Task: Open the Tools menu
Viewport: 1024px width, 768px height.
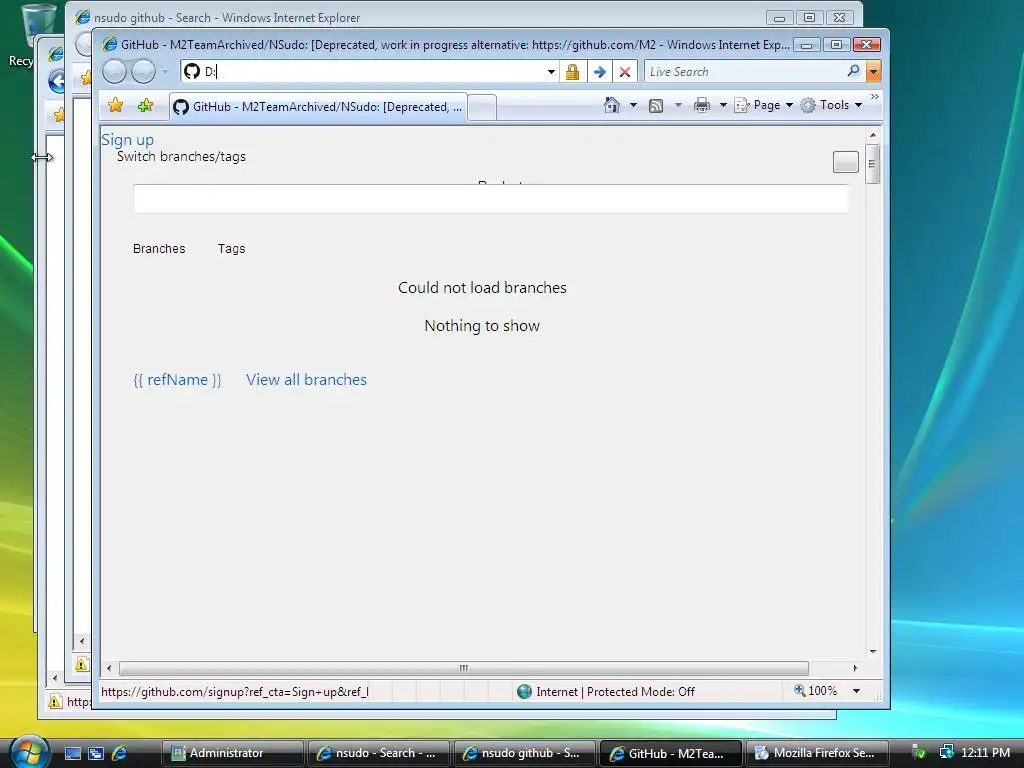Action: pos(831,105)
